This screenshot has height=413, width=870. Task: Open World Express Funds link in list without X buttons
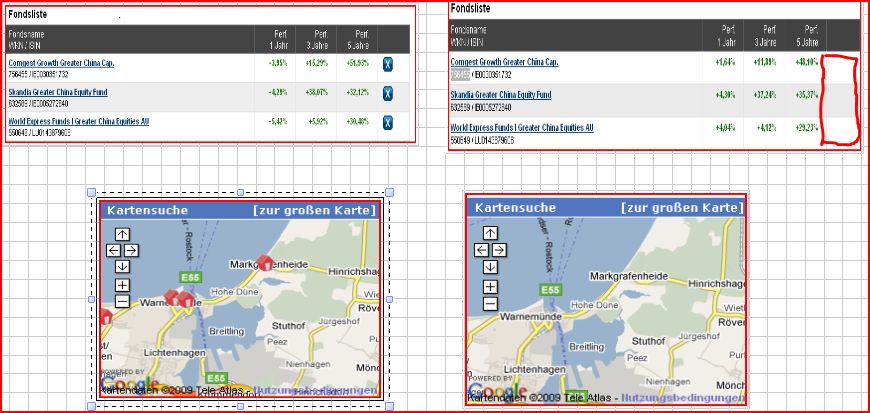click(522, 128)
